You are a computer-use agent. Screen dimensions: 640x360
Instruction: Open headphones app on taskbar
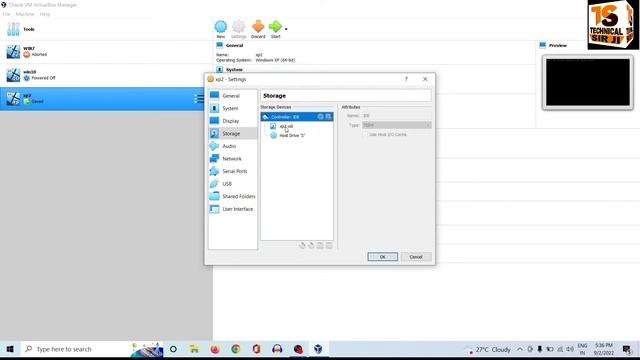[x=277, y=349]
